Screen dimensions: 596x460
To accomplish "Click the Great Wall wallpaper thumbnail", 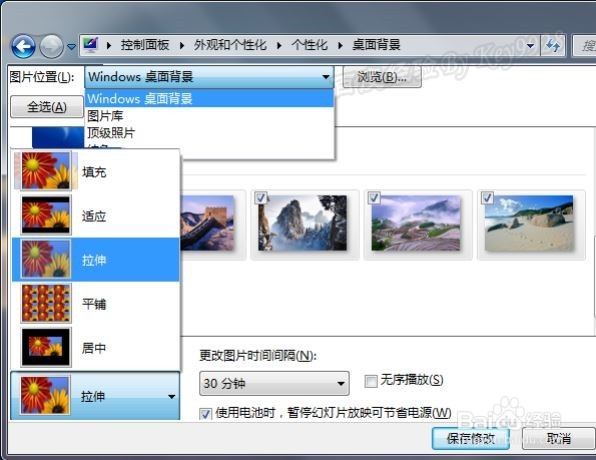I will coord(207,224).
